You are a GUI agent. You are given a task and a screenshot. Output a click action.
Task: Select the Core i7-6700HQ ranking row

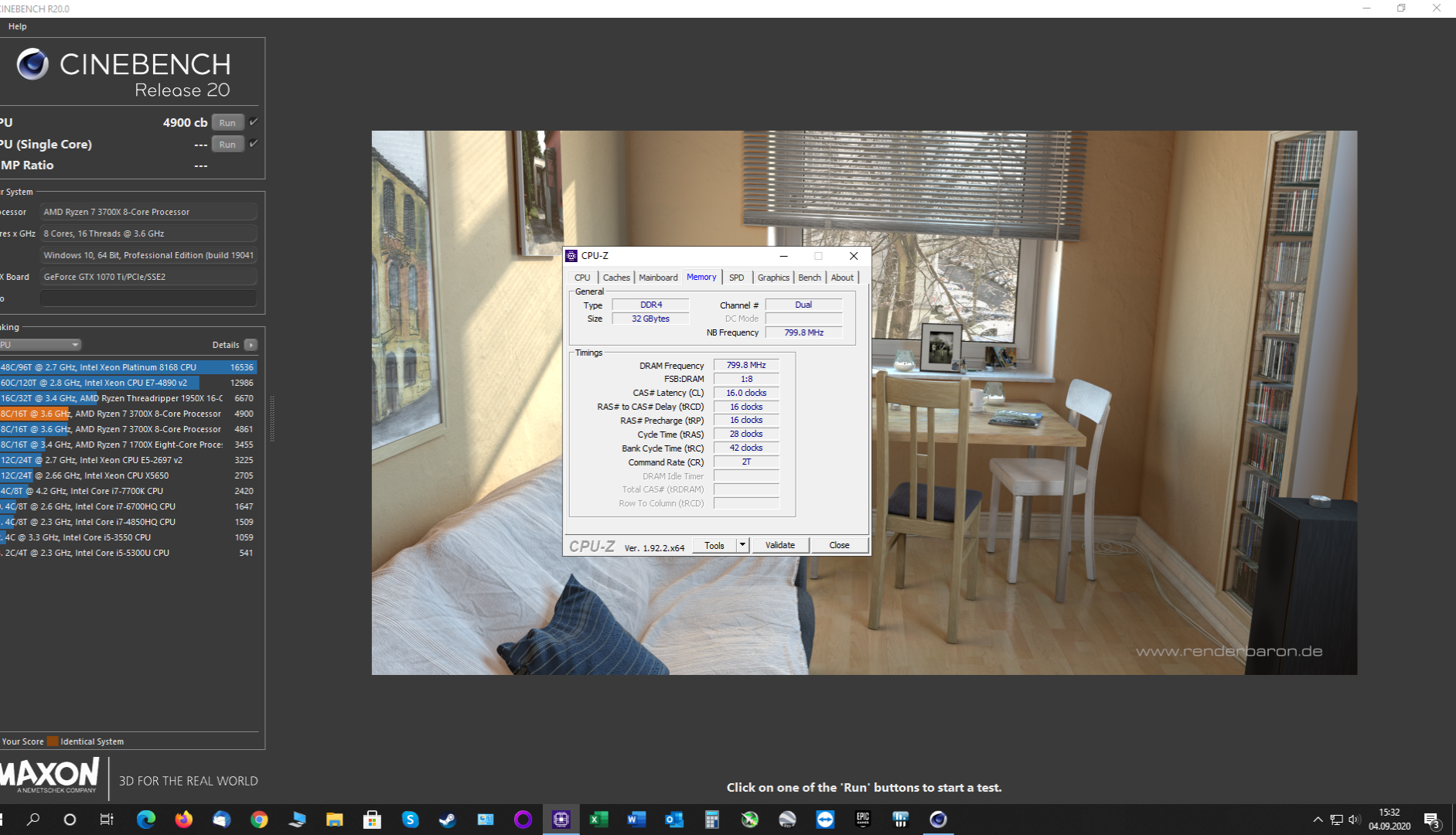[x=128, y=506]
